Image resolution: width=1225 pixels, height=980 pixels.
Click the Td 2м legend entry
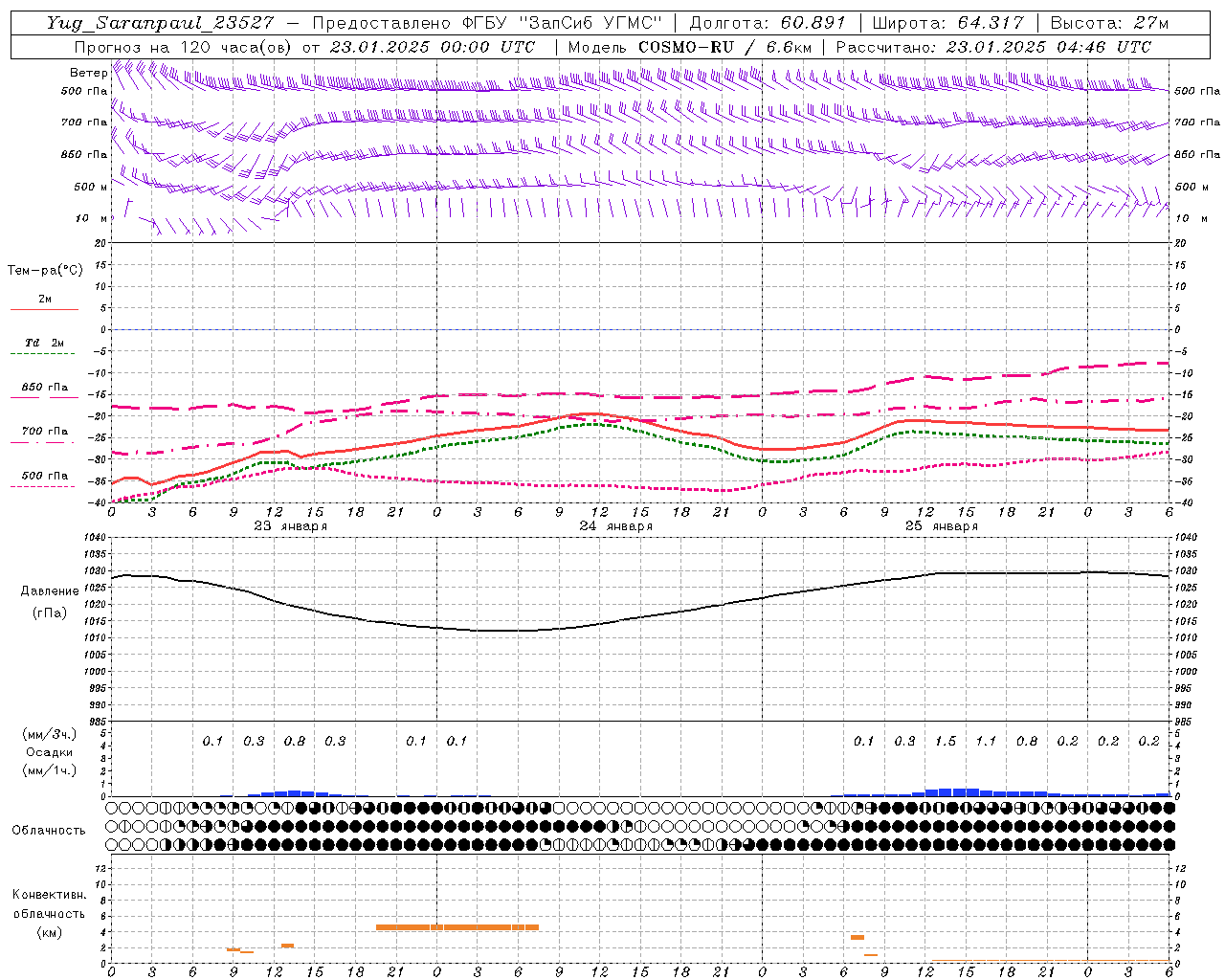[45, 343]
